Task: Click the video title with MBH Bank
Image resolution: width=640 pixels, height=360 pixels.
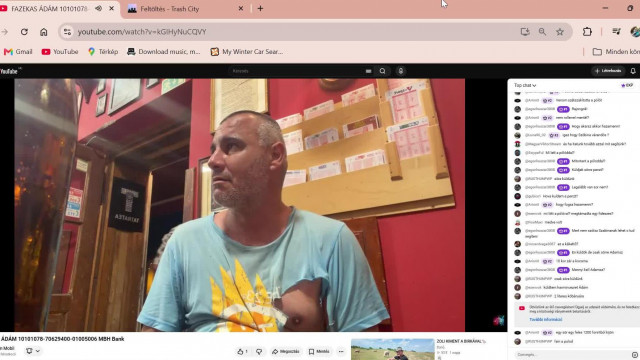Action: 62,339
